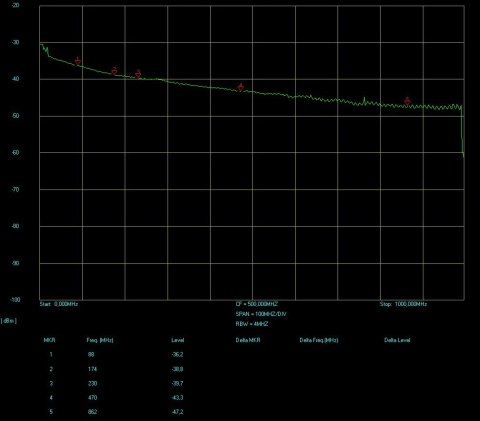Click the [dBm] unit label

coord(9,321)
